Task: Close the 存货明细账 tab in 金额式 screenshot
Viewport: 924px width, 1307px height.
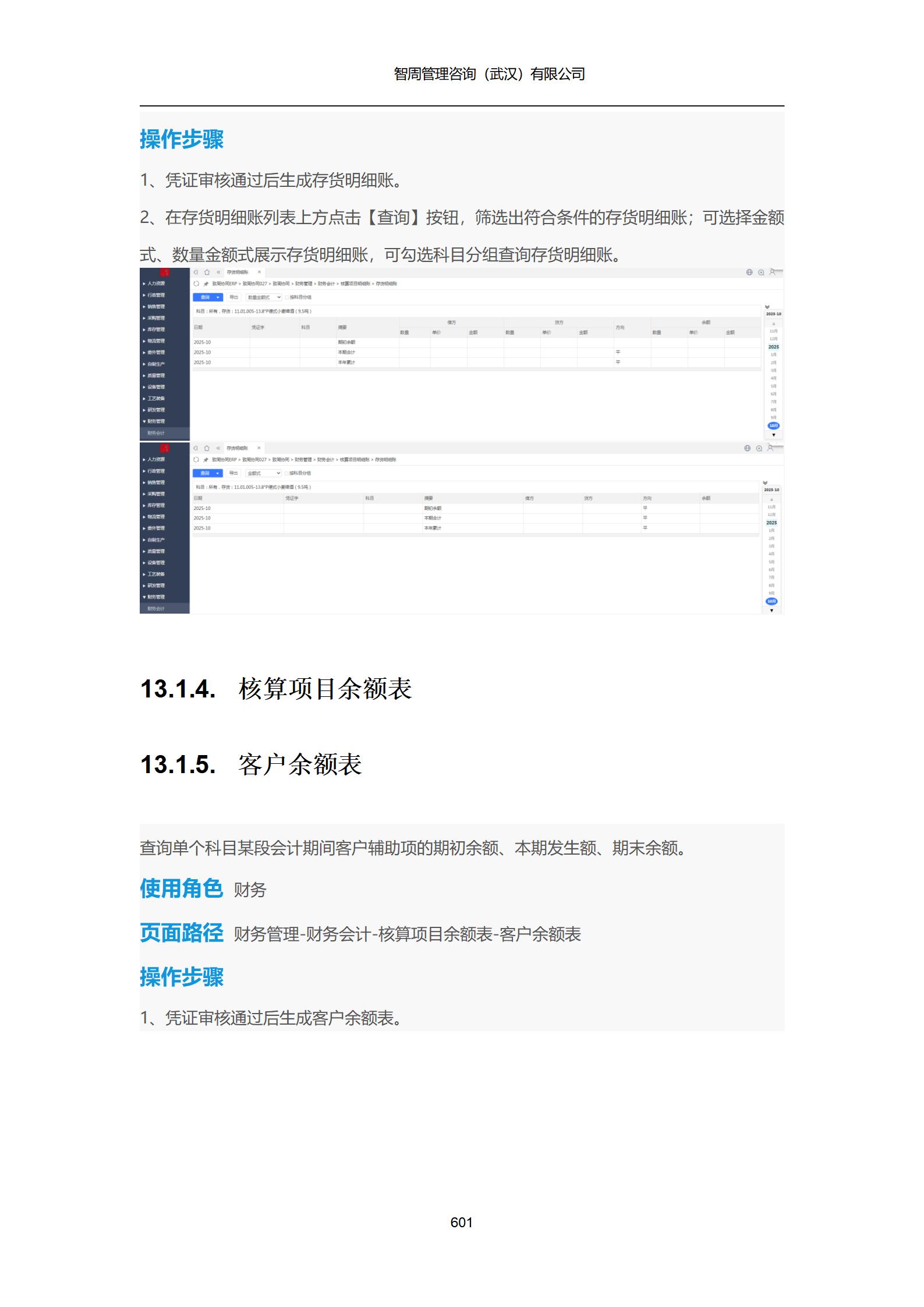Action: pyautogui.click(x=259, y=448)
